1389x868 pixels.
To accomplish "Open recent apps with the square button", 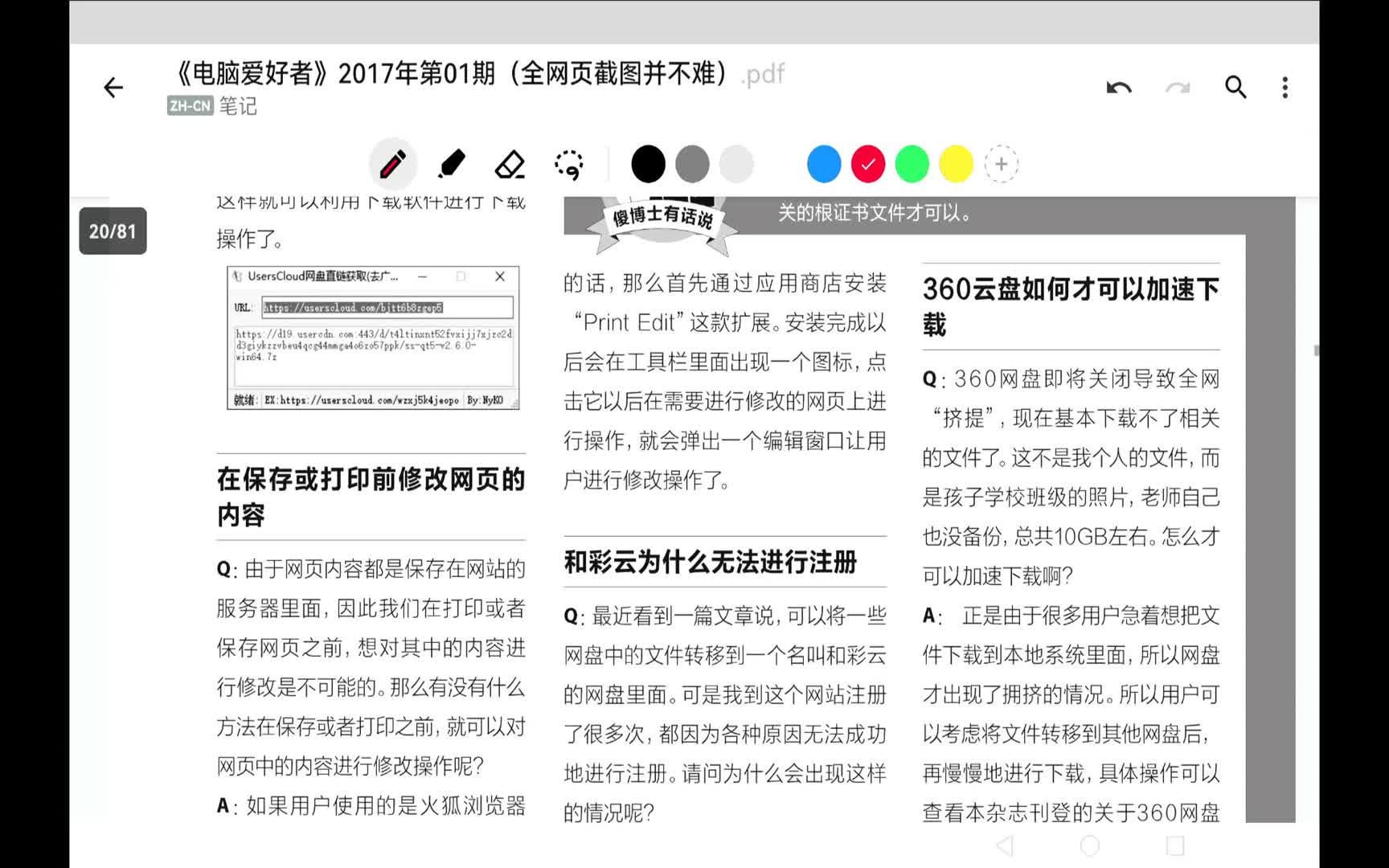I will point(1177,845).
